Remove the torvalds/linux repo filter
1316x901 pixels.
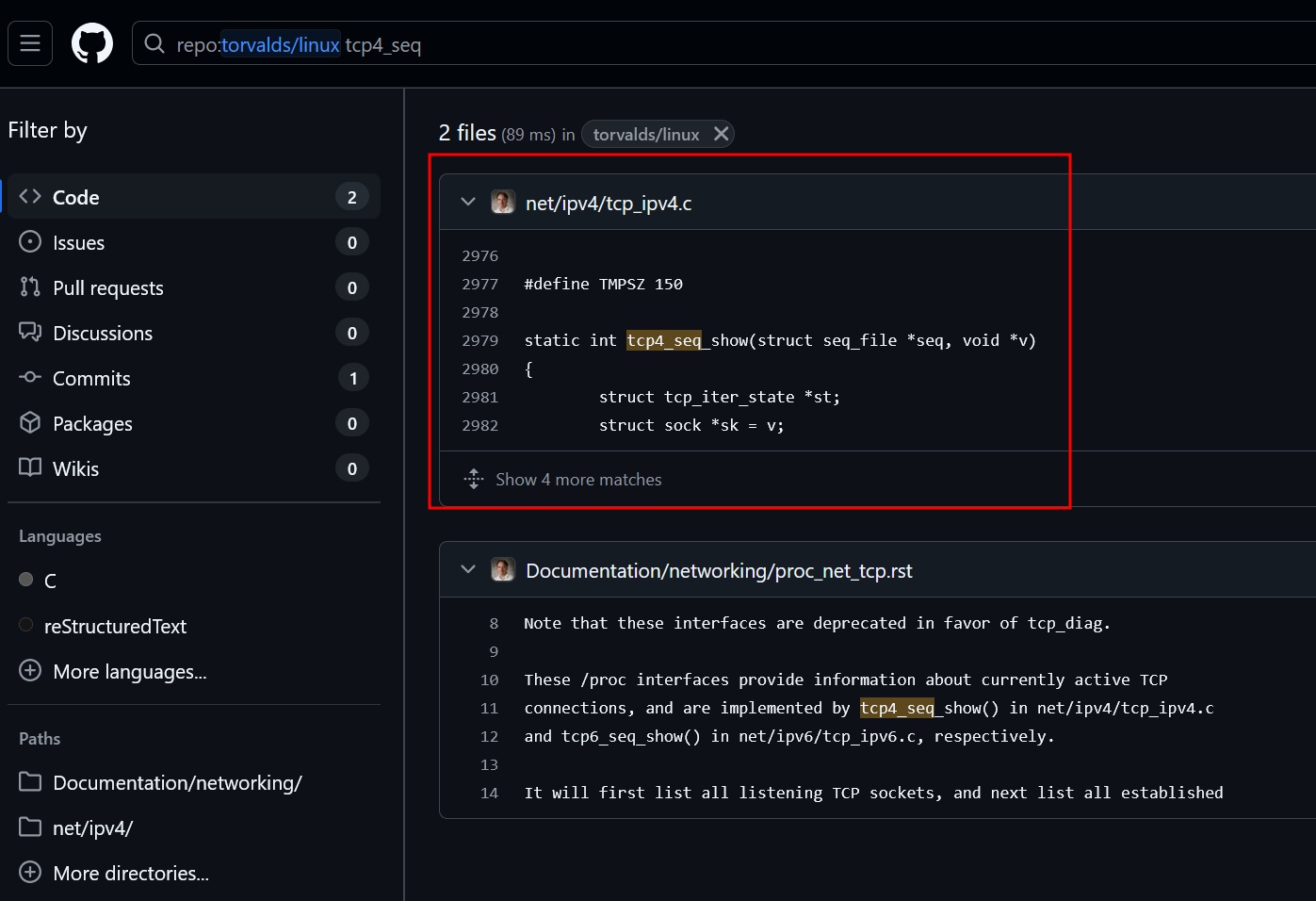click(x=721, y=134)
